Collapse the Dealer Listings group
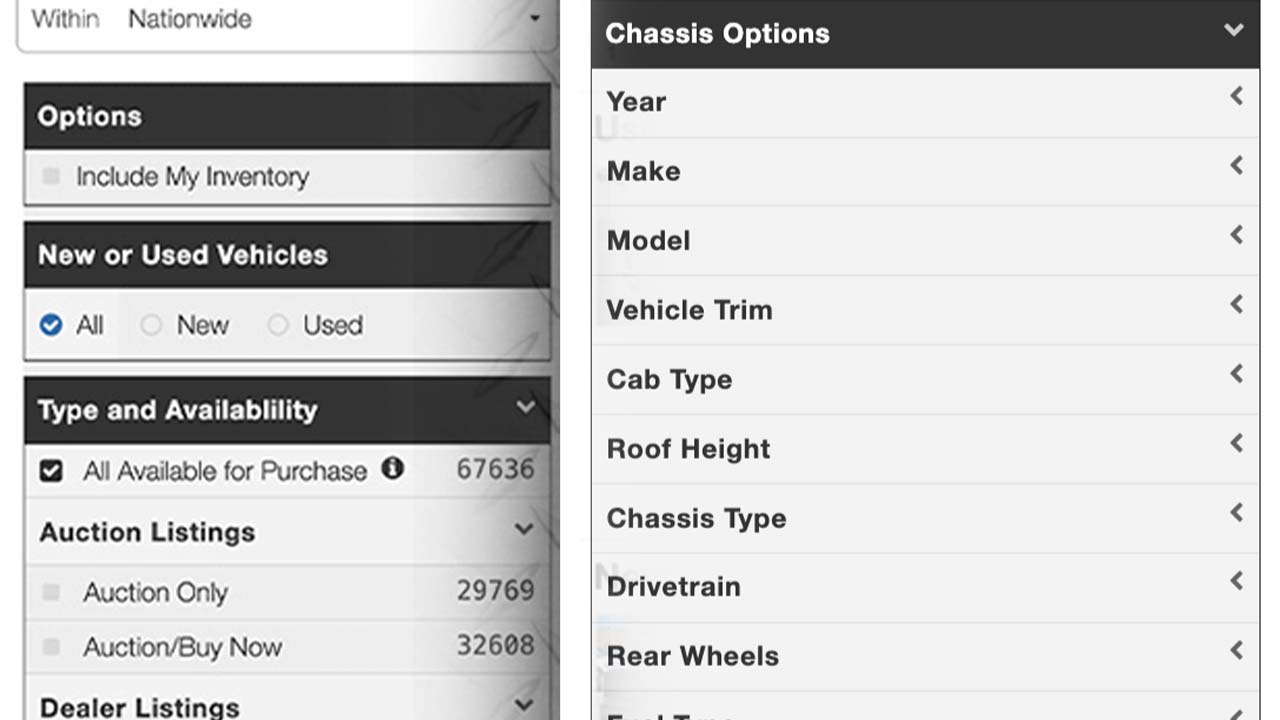The height and width of the screenshot is (720, 1280). click(x=524, y=705)
